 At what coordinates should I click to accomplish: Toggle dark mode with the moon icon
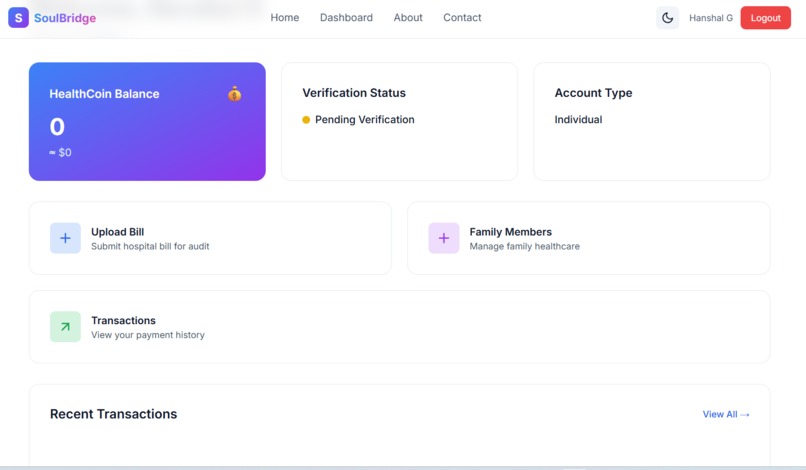click(667, 18)
